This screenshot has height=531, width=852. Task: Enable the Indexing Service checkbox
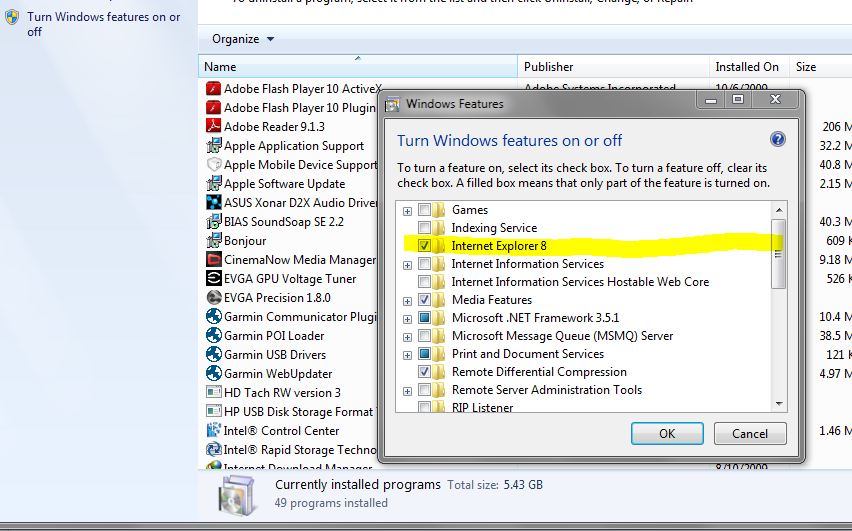pos(424,228)
